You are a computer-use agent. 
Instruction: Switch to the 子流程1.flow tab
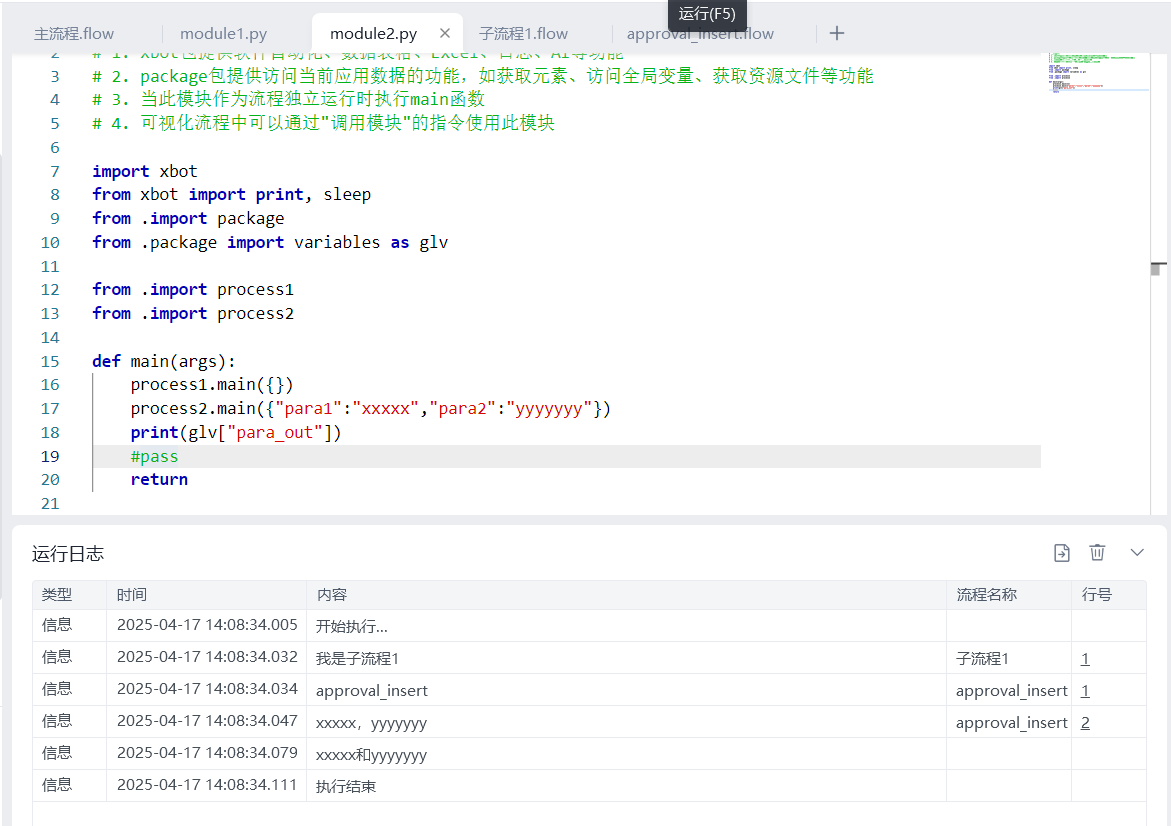(x=523, y=34)
